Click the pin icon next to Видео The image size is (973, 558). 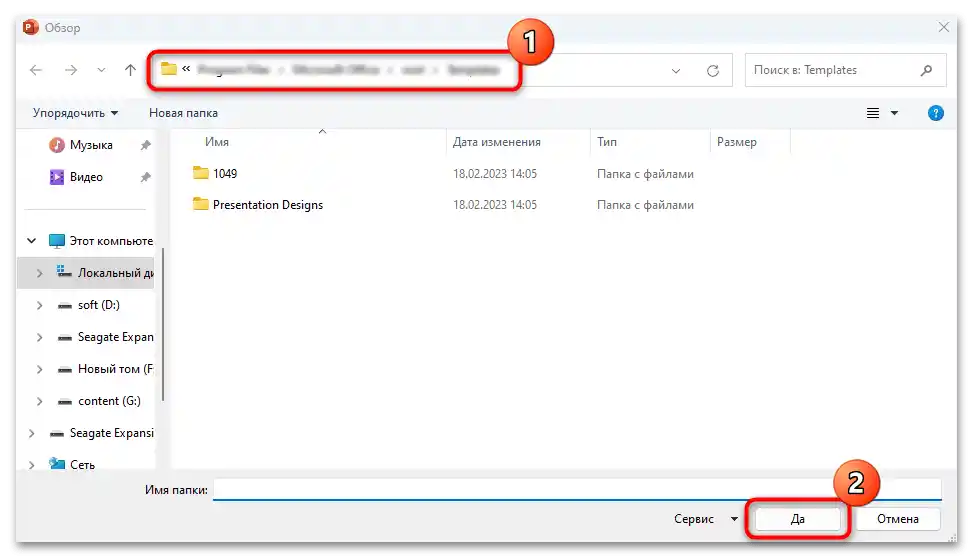(x=145, y=178)
